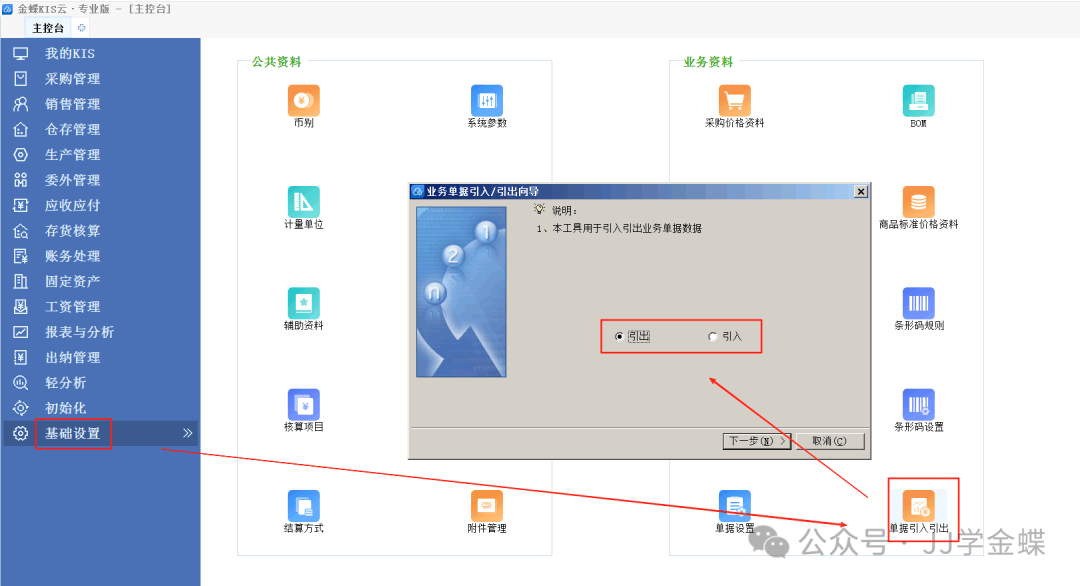Open the 采购价格资料 purchase price icon
The width and height of the screenshot is (1080, 586).
(x=734, y=101)
